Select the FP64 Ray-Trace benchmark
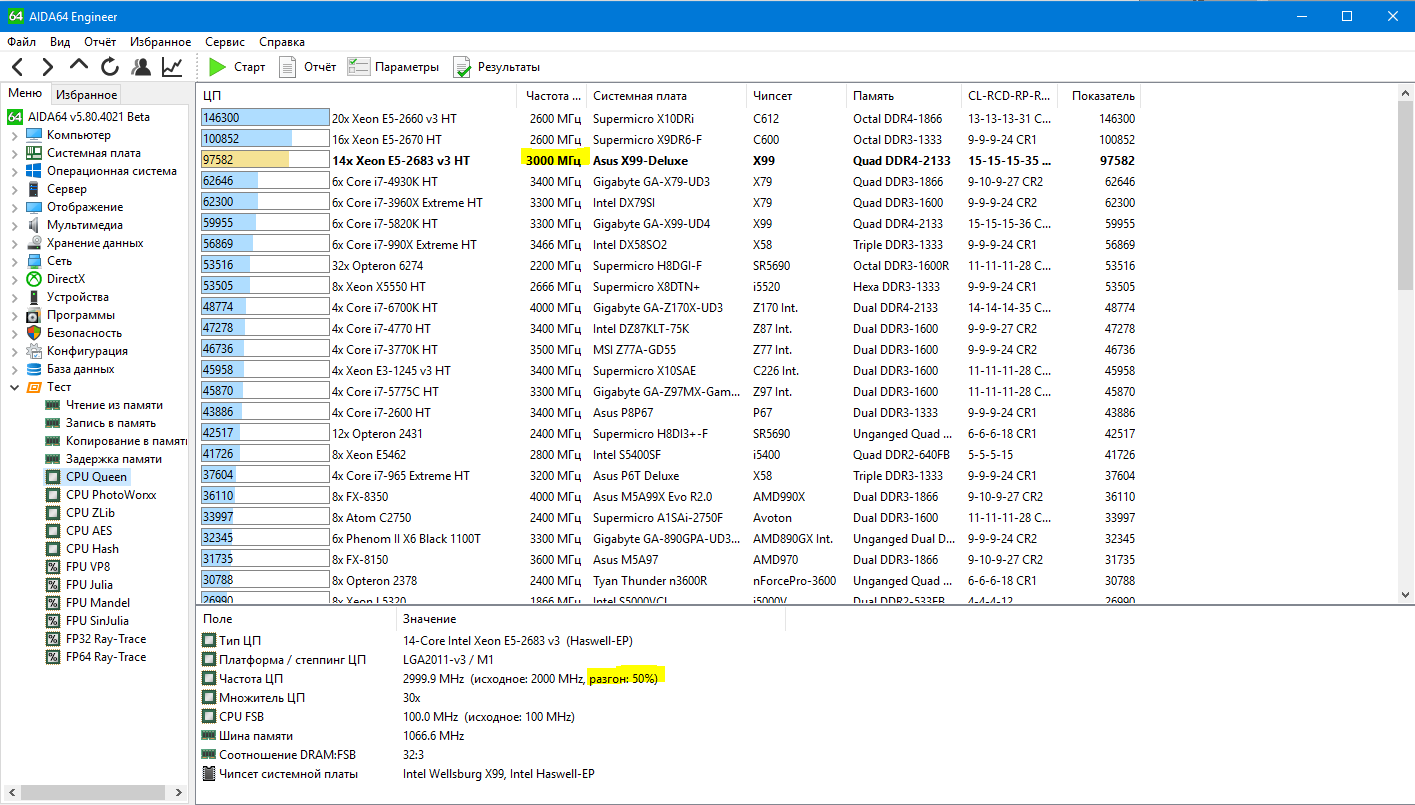Screen dimensions: 1415x805 coord(96,657)
